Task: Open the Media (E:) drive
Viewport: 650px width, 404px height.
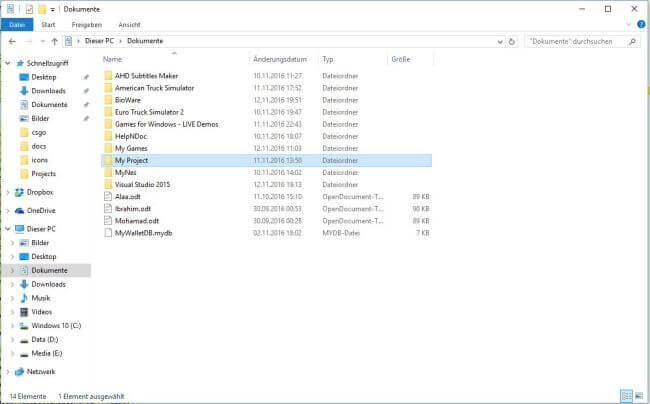Action: pos(46,353)
